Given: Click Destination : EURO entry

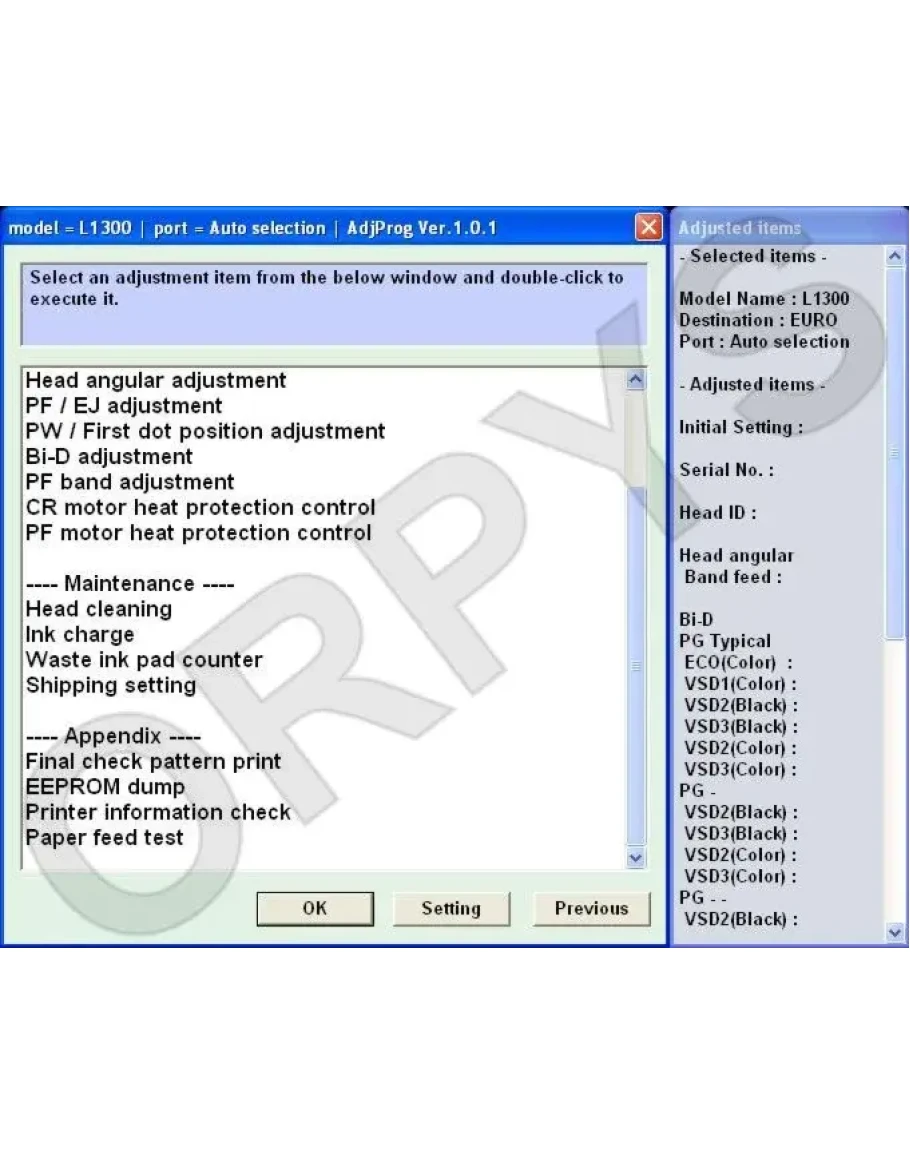Looking at the screenshot, I should 758,320.
